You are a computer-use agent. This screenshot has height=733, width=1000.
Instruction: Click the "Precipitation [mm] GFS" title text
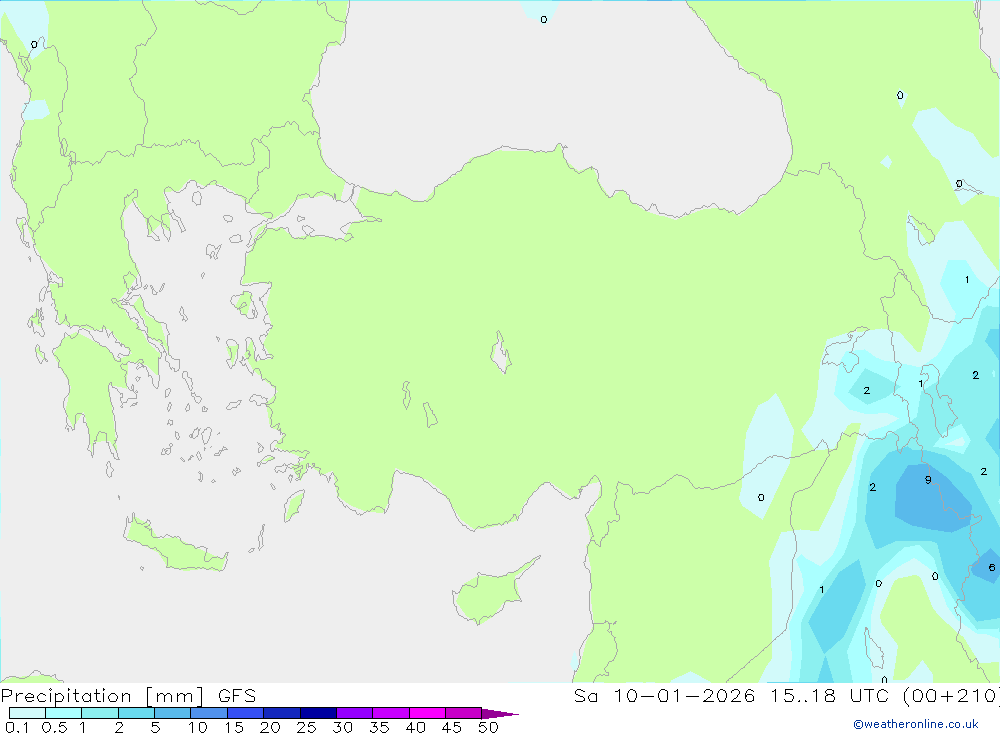tap(128, 696)
